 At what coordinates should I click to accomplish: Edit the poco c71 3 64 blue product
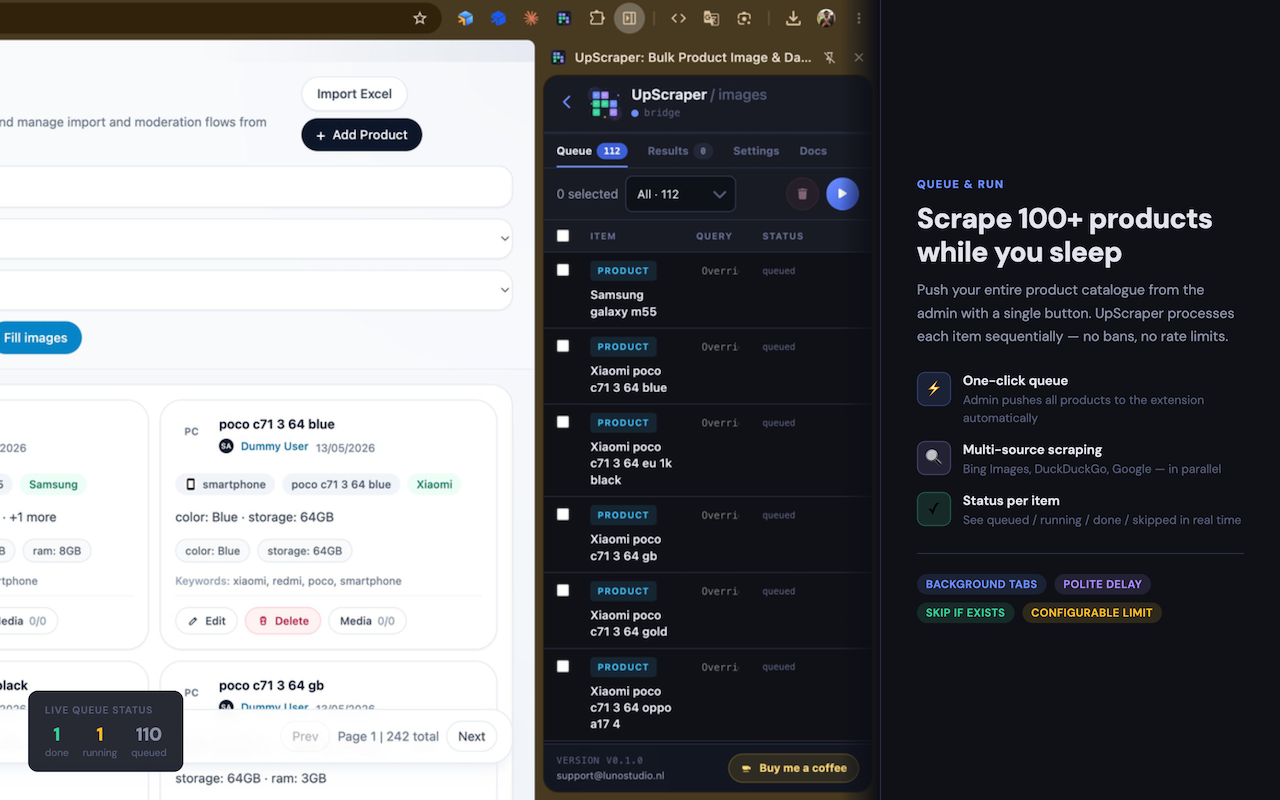point(207,621)
